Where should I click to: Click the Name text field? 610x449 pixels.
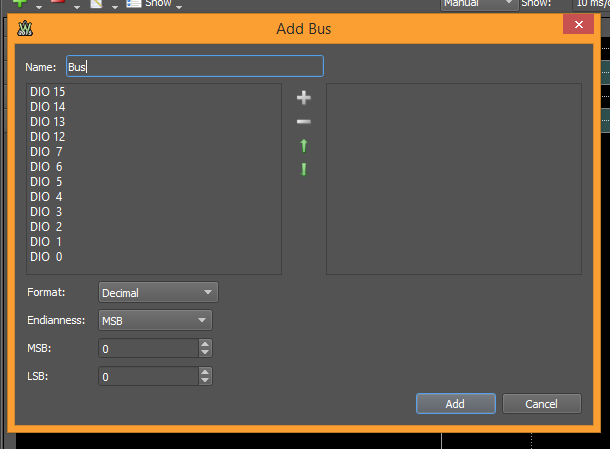coord(194,67)
